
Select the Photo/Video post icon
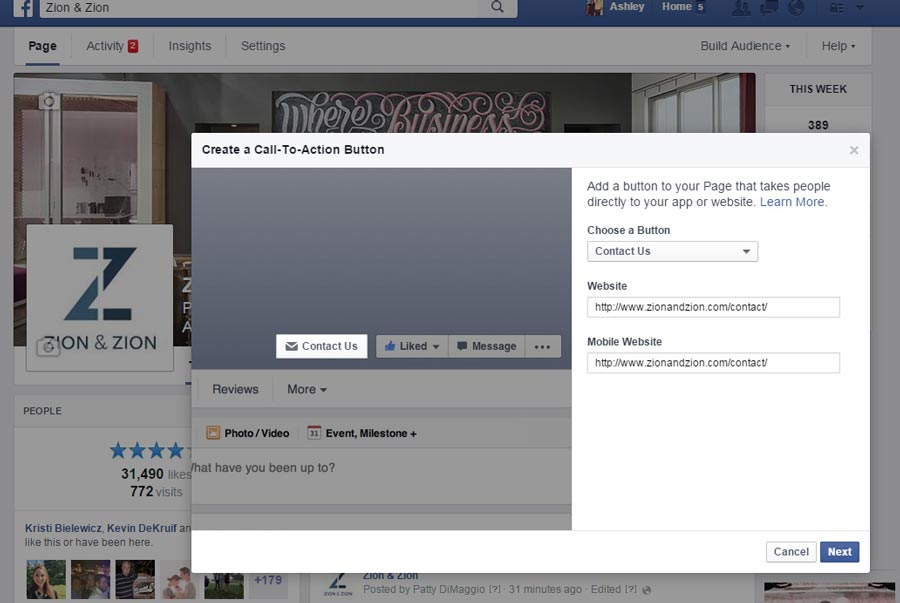(x=213, y=433)
